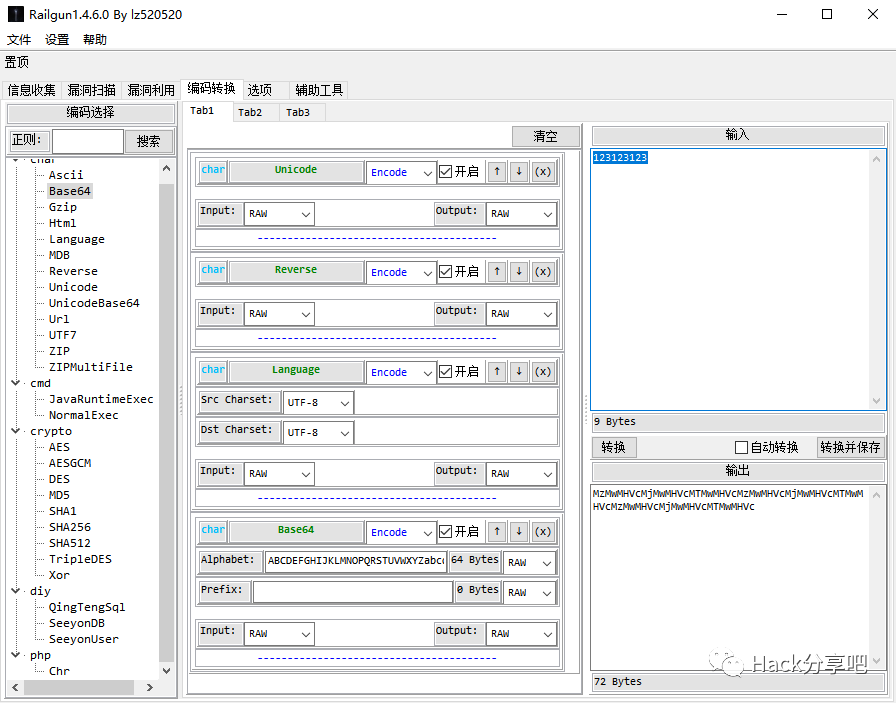
Task: Open the Src Charset UTF-8 dropdown
Action: click(318, 402)
